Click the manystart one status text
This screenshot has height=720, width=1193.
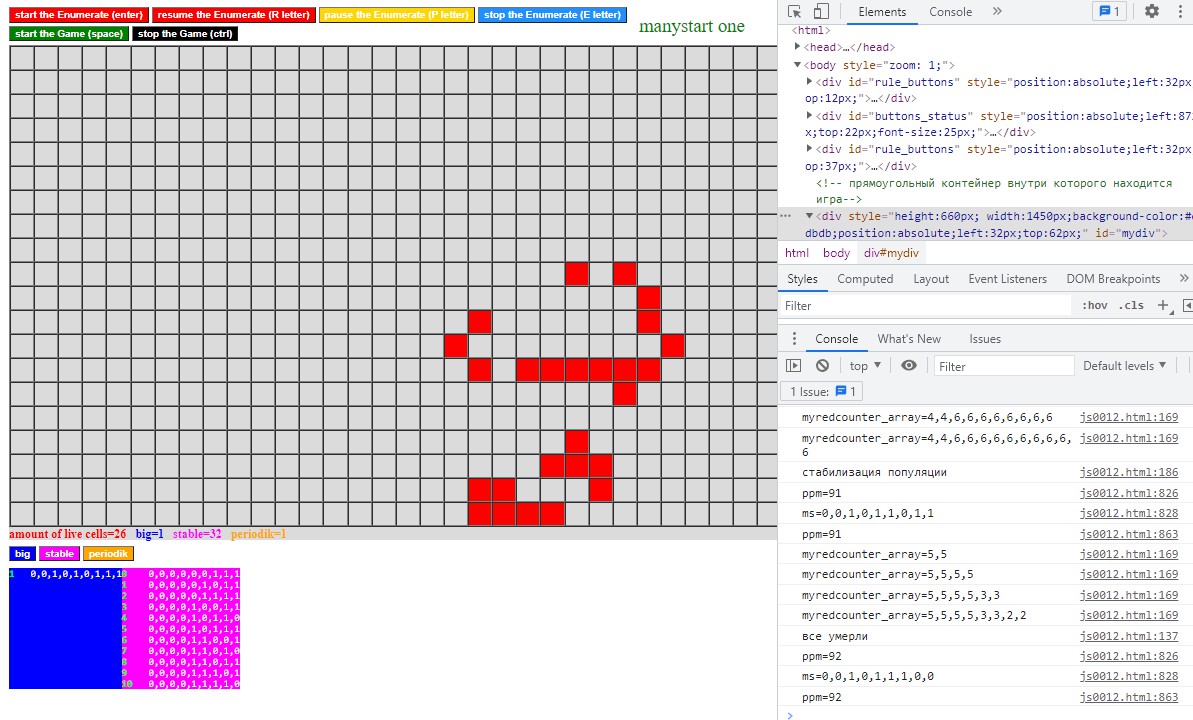pos(692,27)
